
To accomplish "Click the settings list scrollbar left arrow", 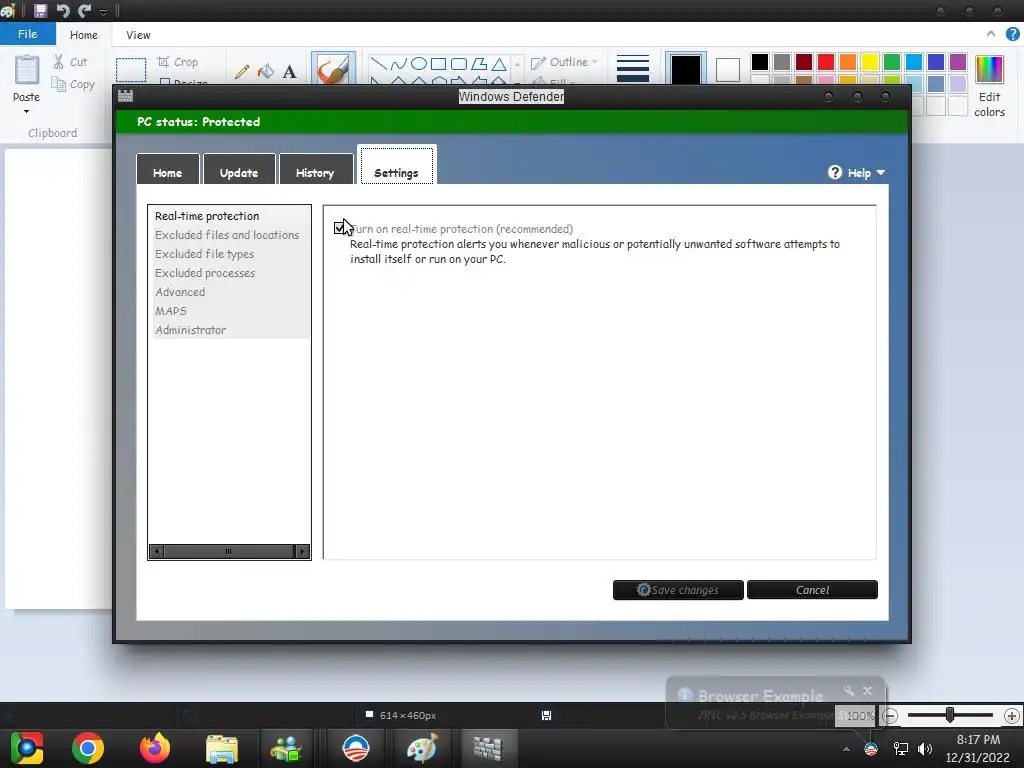I will coord(156,552).
